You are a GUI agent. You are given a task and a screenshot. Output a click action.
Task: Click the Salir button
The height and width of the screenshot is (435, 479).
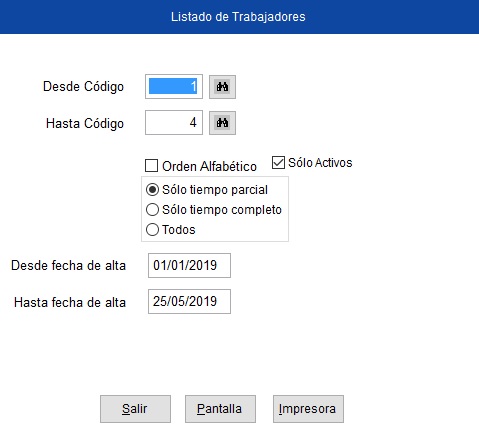(x=135, y=409)
